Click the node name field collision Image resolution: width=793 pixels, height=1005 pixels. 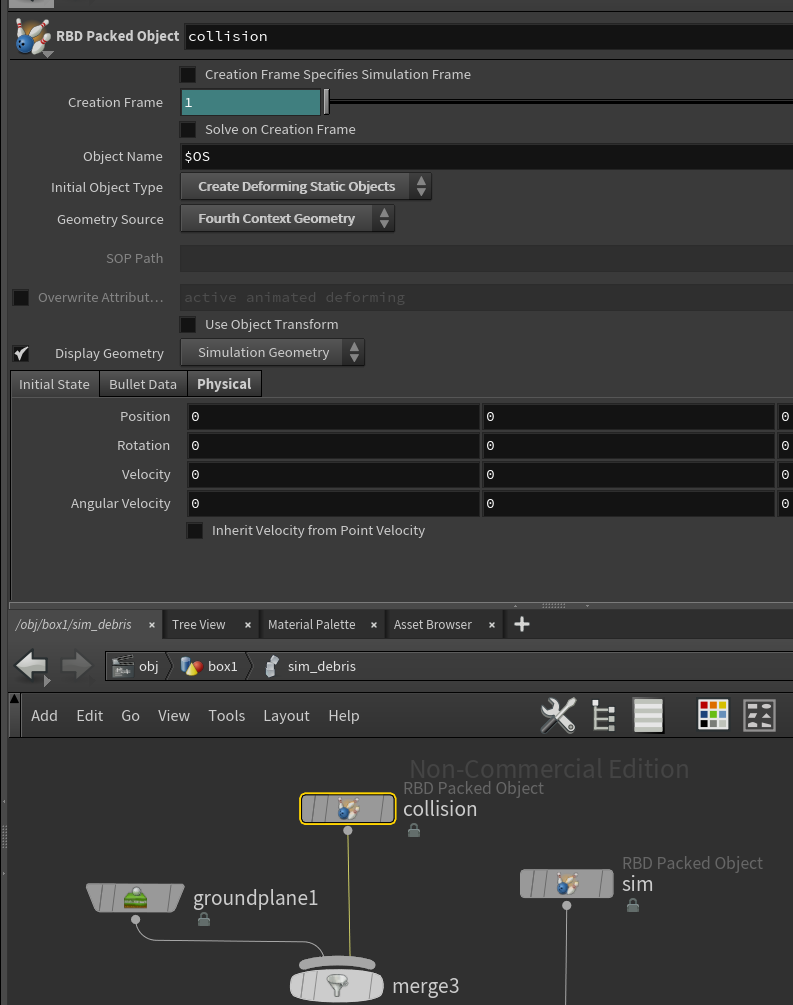[488, 37]
